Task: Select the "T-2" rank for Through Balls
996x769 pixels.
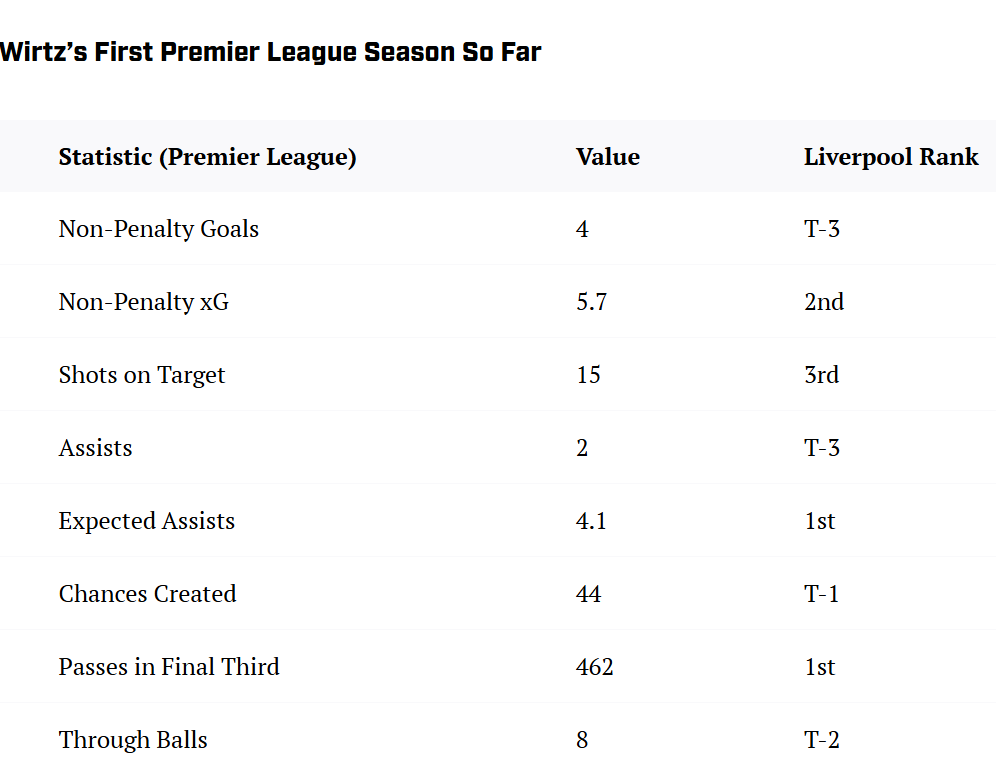Action: (x=822, y=740)
